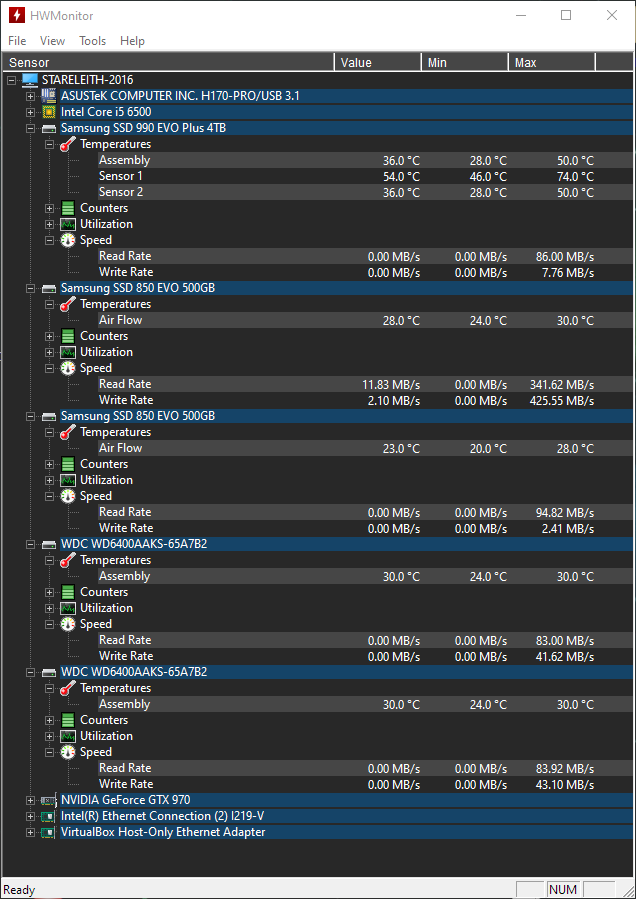Expand the Intel Ethernet Connection I219-V node

pos(30,816)
